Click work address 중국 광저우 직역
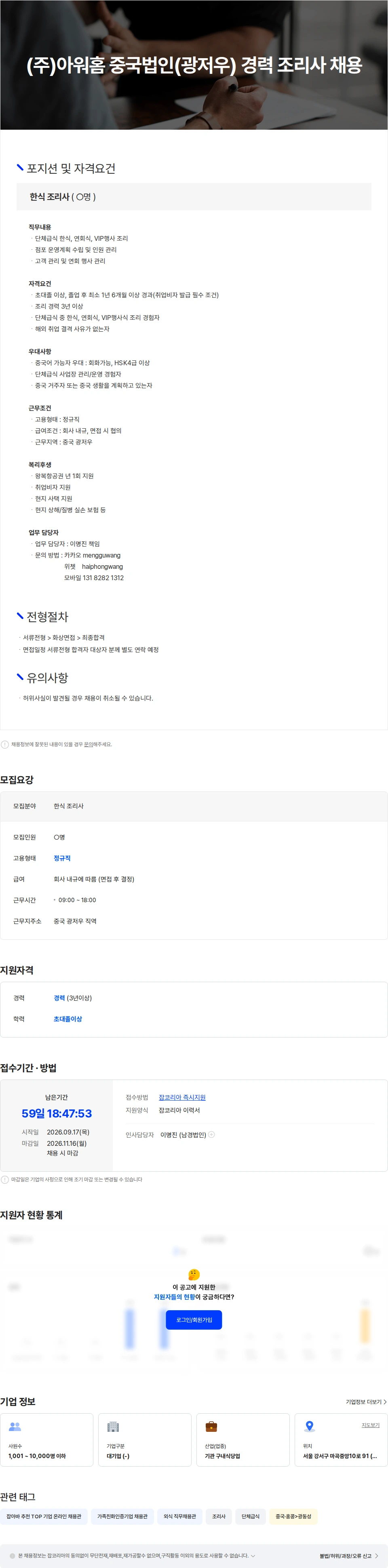Viewport: 388px width, 1568px height. pyautogui.click(x=75, y=921)
